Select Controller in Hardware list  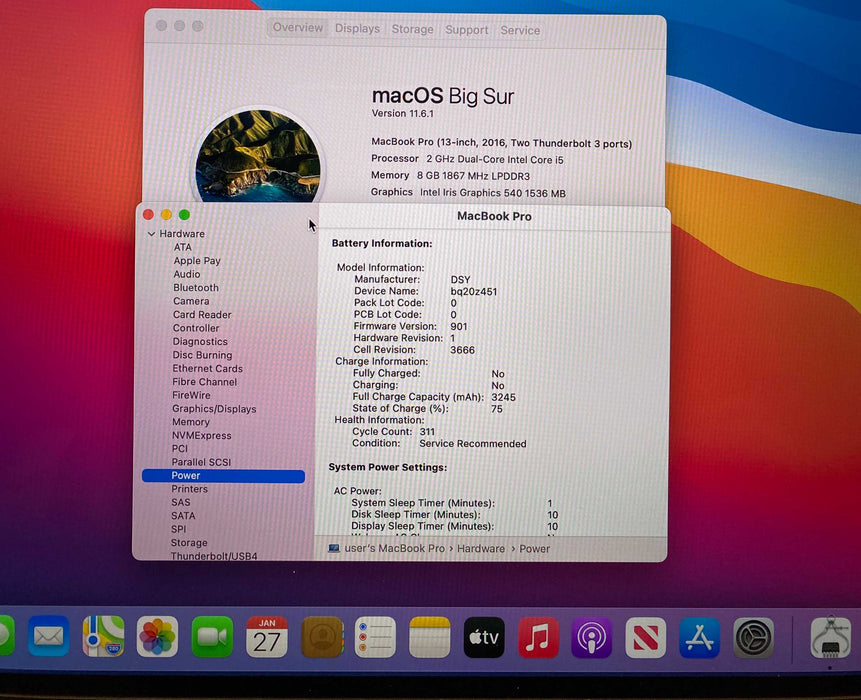point(195,328)
